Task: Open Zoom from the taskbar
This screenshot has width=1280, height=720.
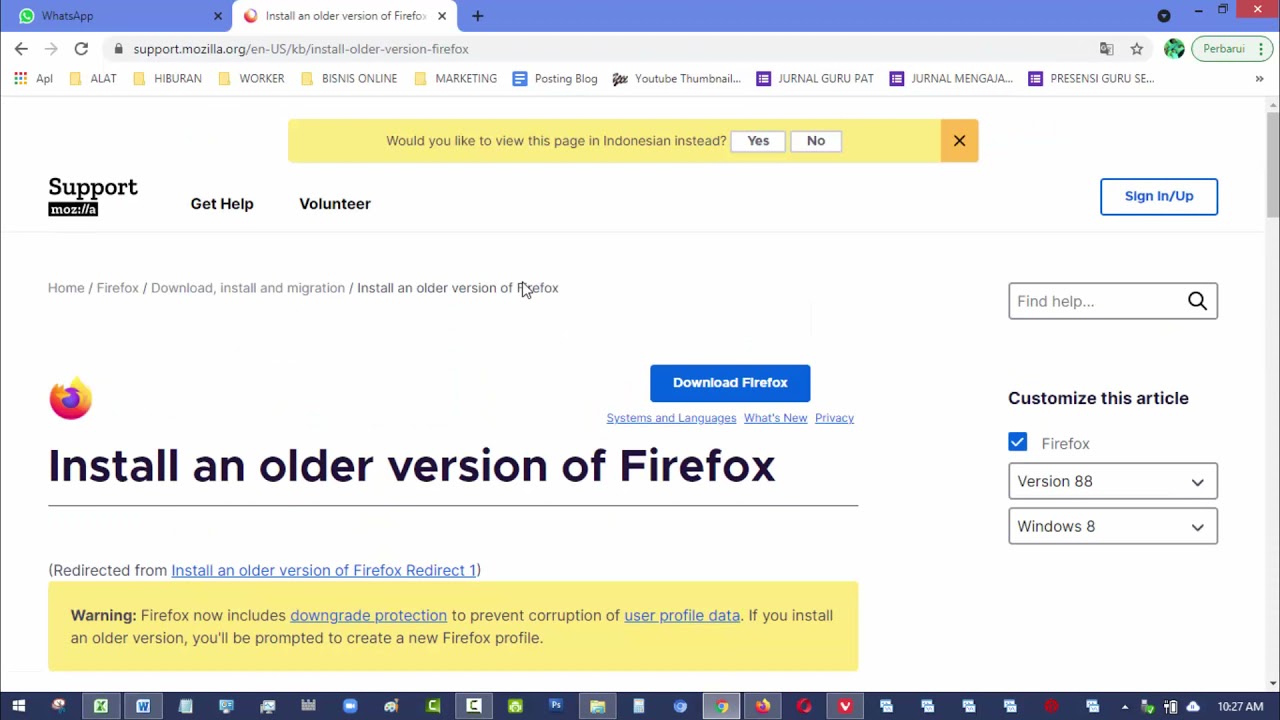Action: (350, 706)
